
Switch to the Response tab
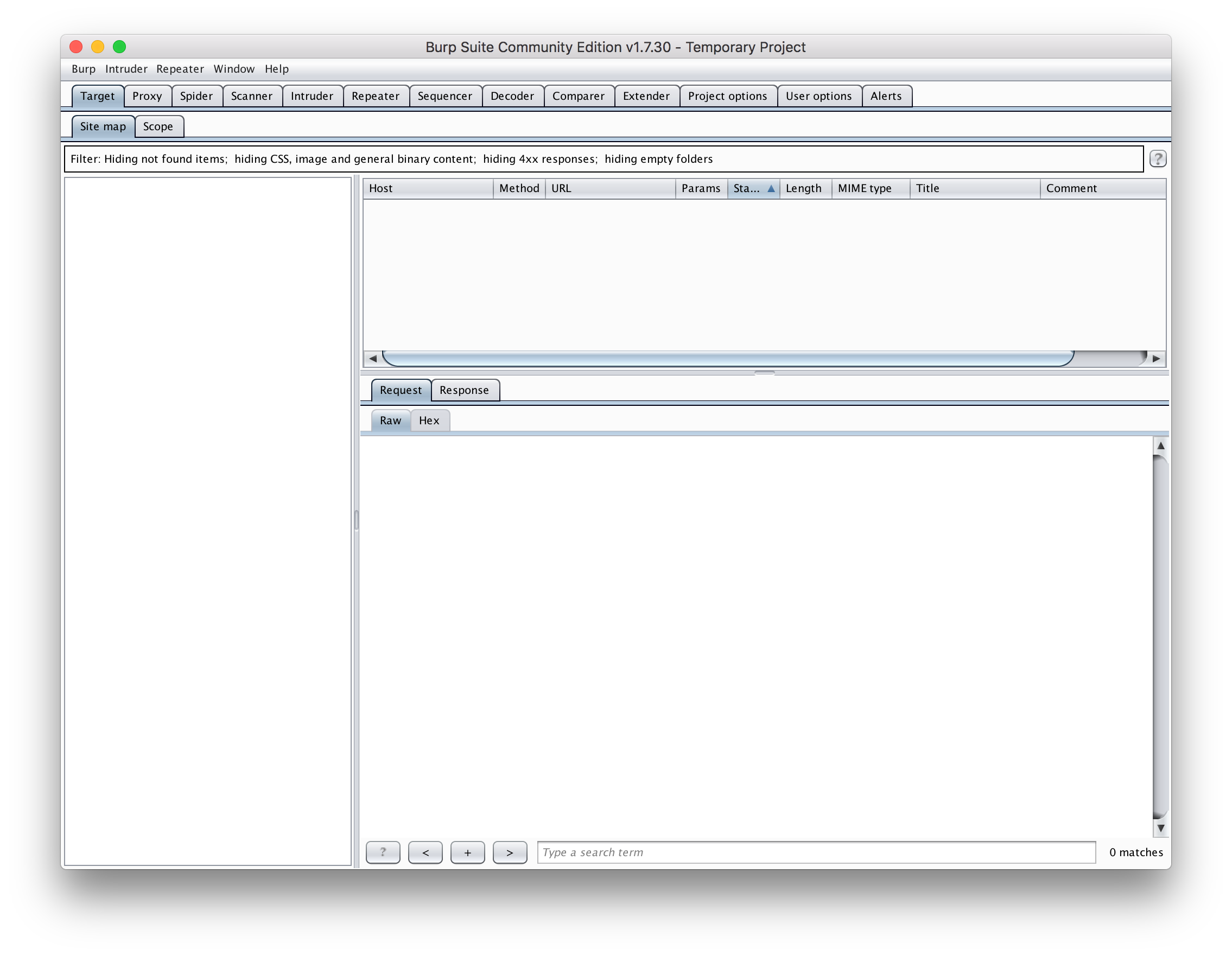tap(463, 389)
